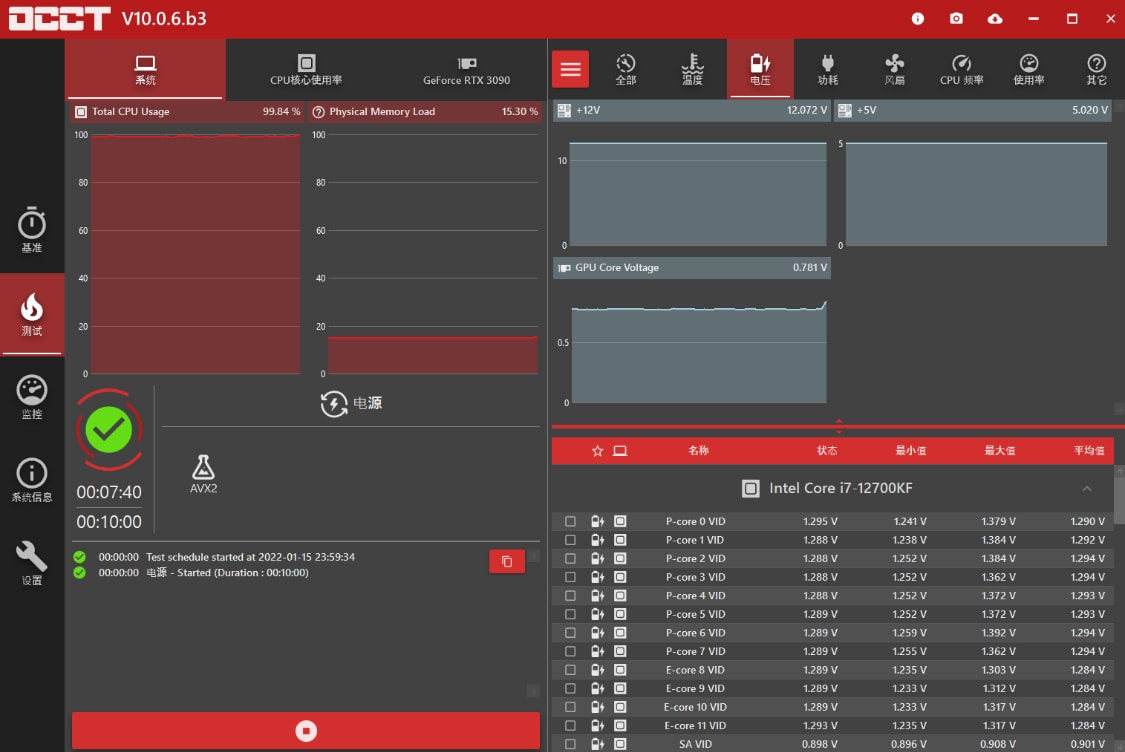
Task: Click the copy log button
Action: tap(506, 562)
